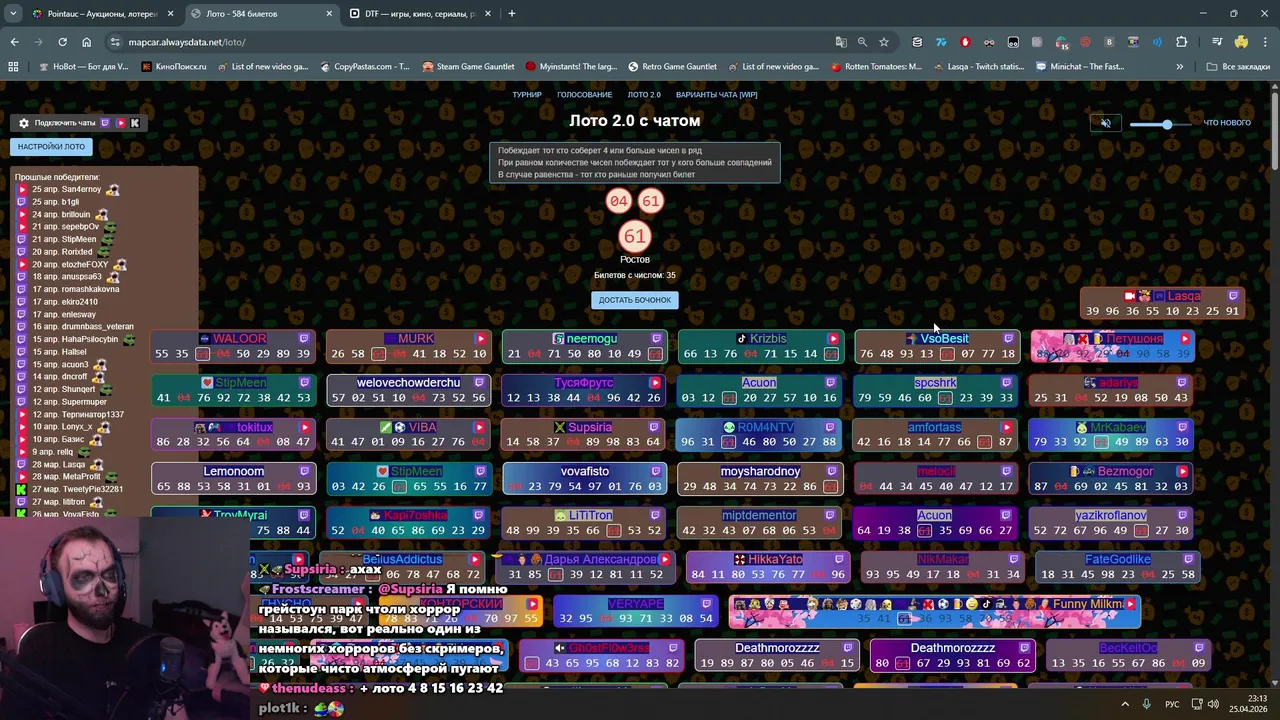Connect Kick chat via K icon

pos(135,123)
